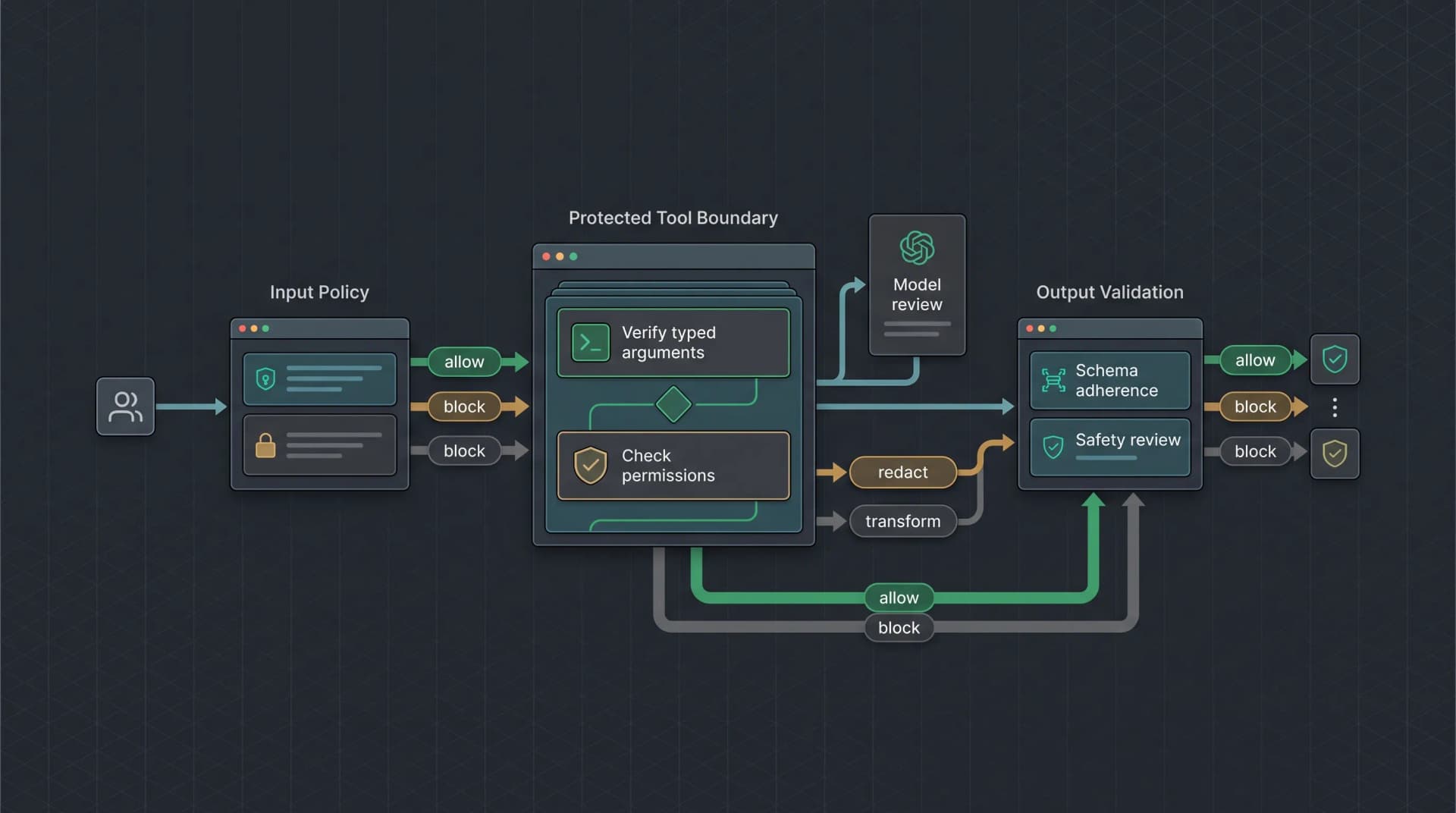This screenshot has width=1456, height=813.
Task: Click the users icon at the left start
Action: pyautogui.click(x=125, y=406)
